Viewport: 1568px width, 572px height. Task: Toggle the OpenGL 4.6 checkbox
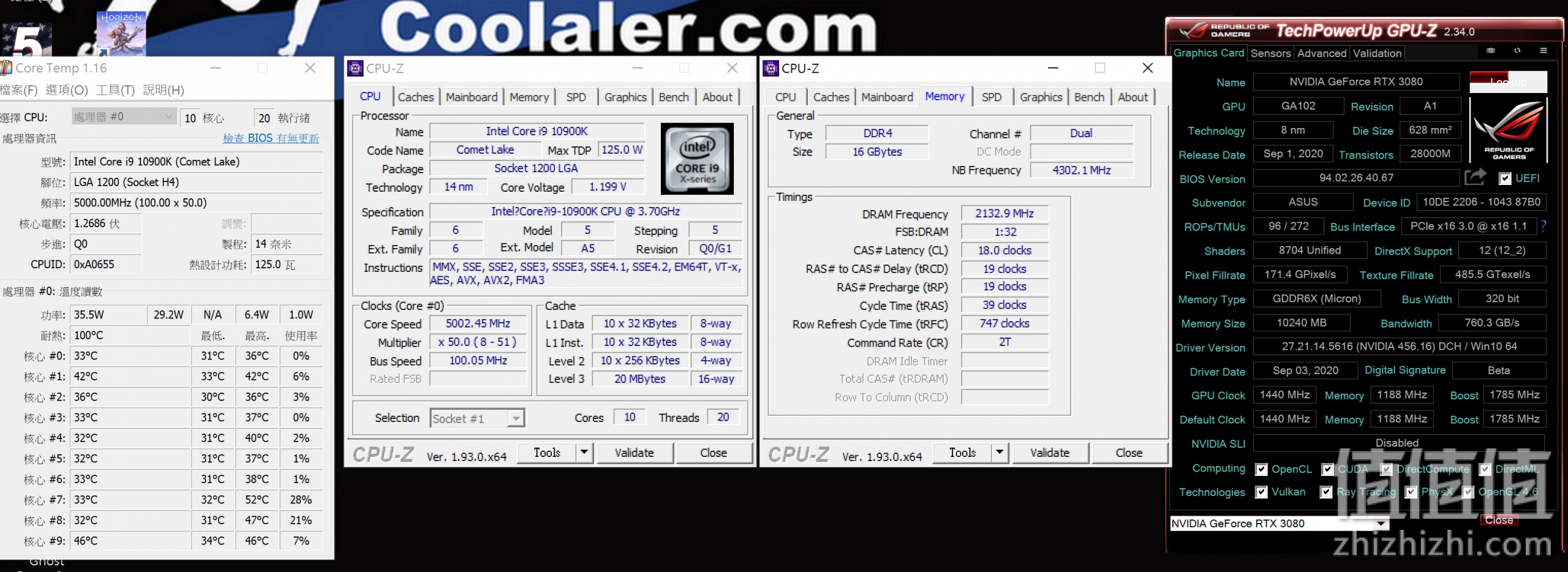(1468, 492)
